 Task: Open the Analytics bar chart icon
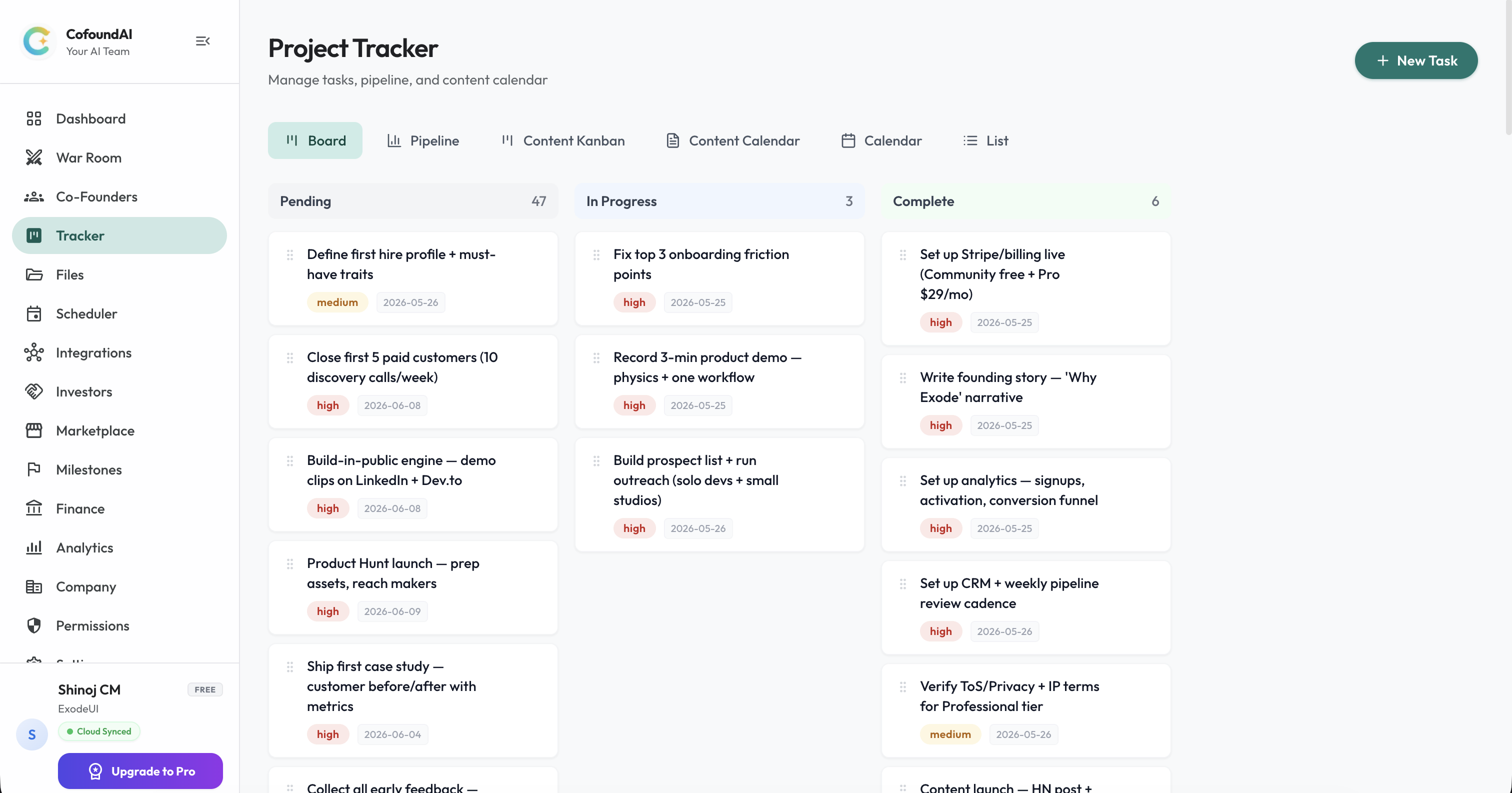pos(34,547)
